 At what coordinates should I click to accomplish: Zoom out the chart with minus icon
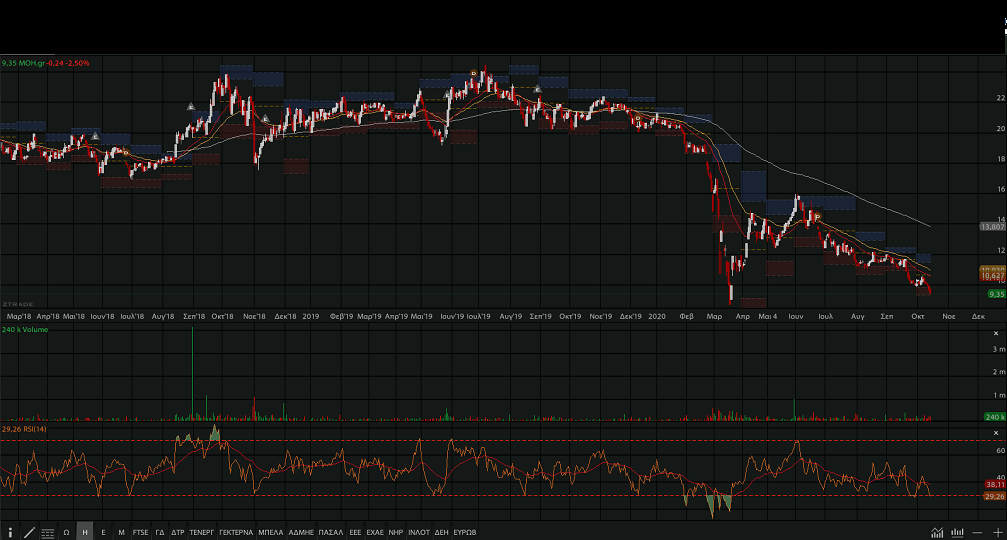[978, 532]
